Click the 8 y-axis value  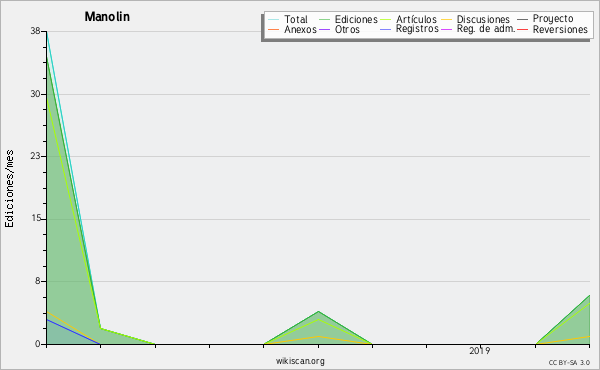(38, 281)
